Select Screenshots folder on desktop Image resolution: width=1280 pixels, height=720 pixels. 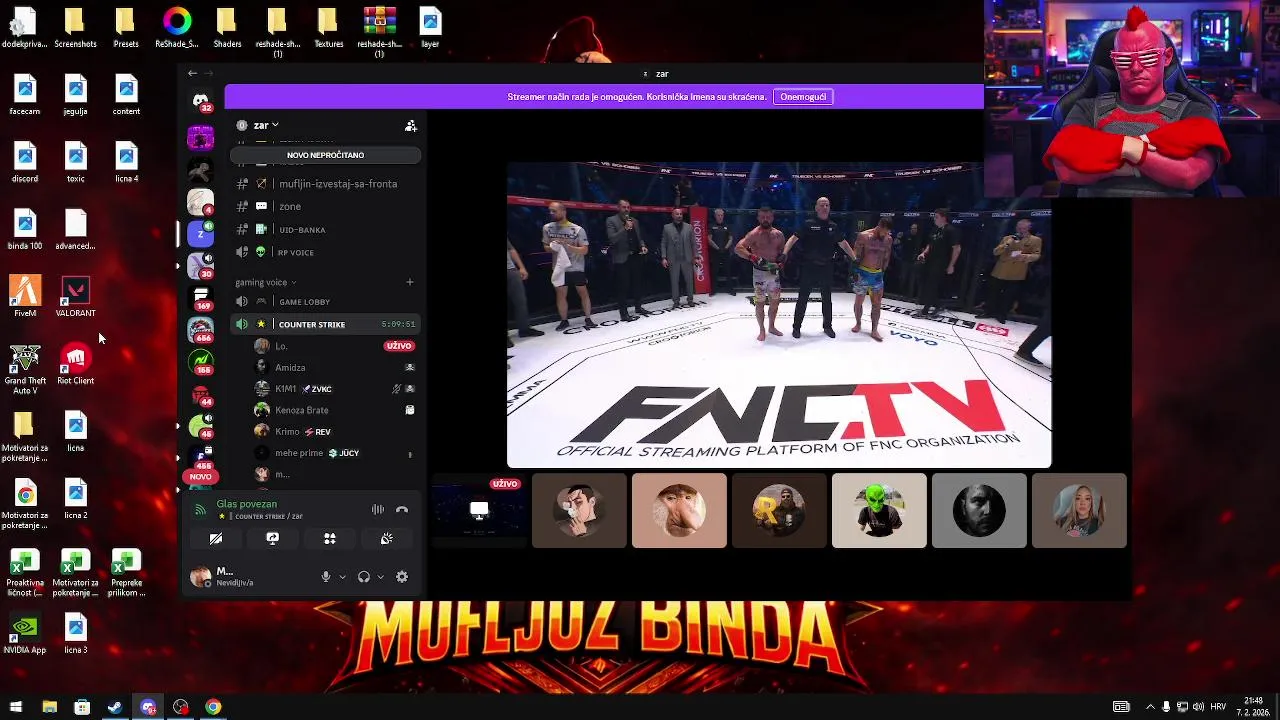tap(76, 27)
